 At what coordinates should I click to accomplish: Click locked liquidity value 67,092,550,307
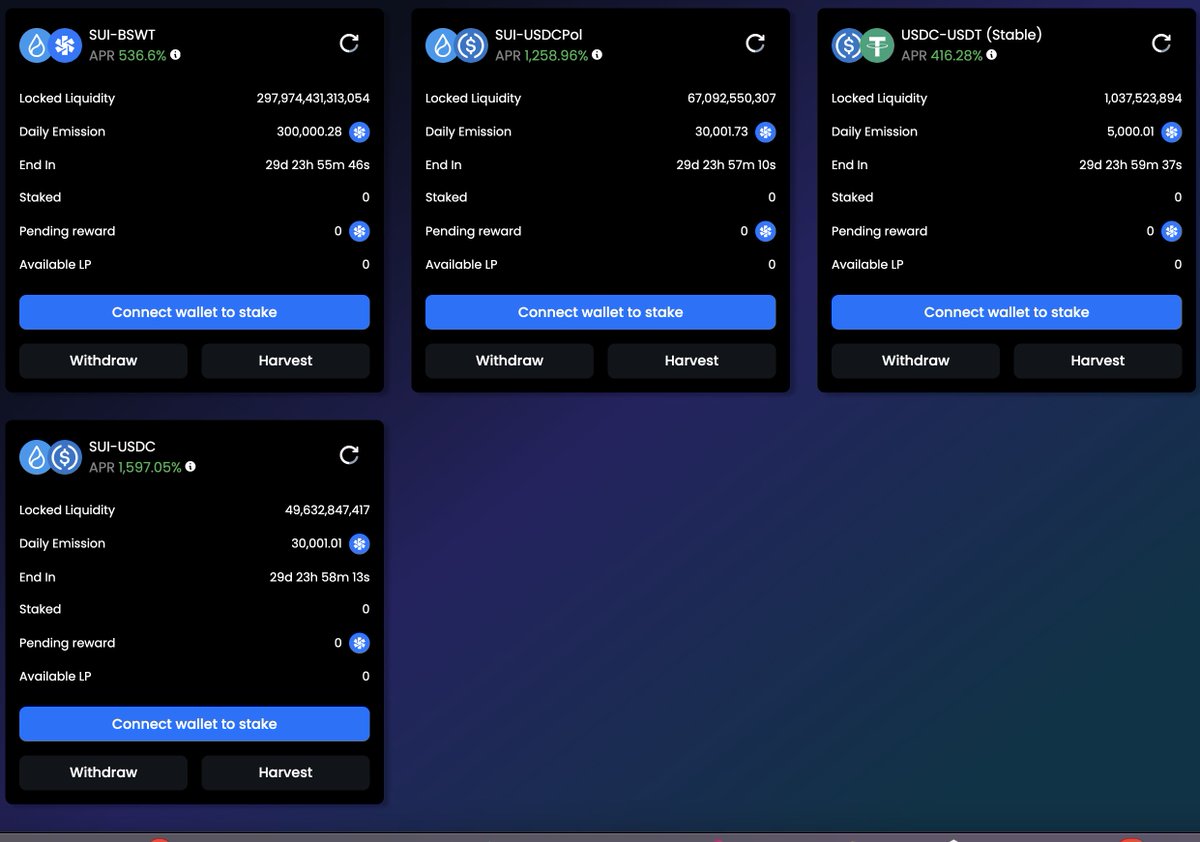pos(732,98)
